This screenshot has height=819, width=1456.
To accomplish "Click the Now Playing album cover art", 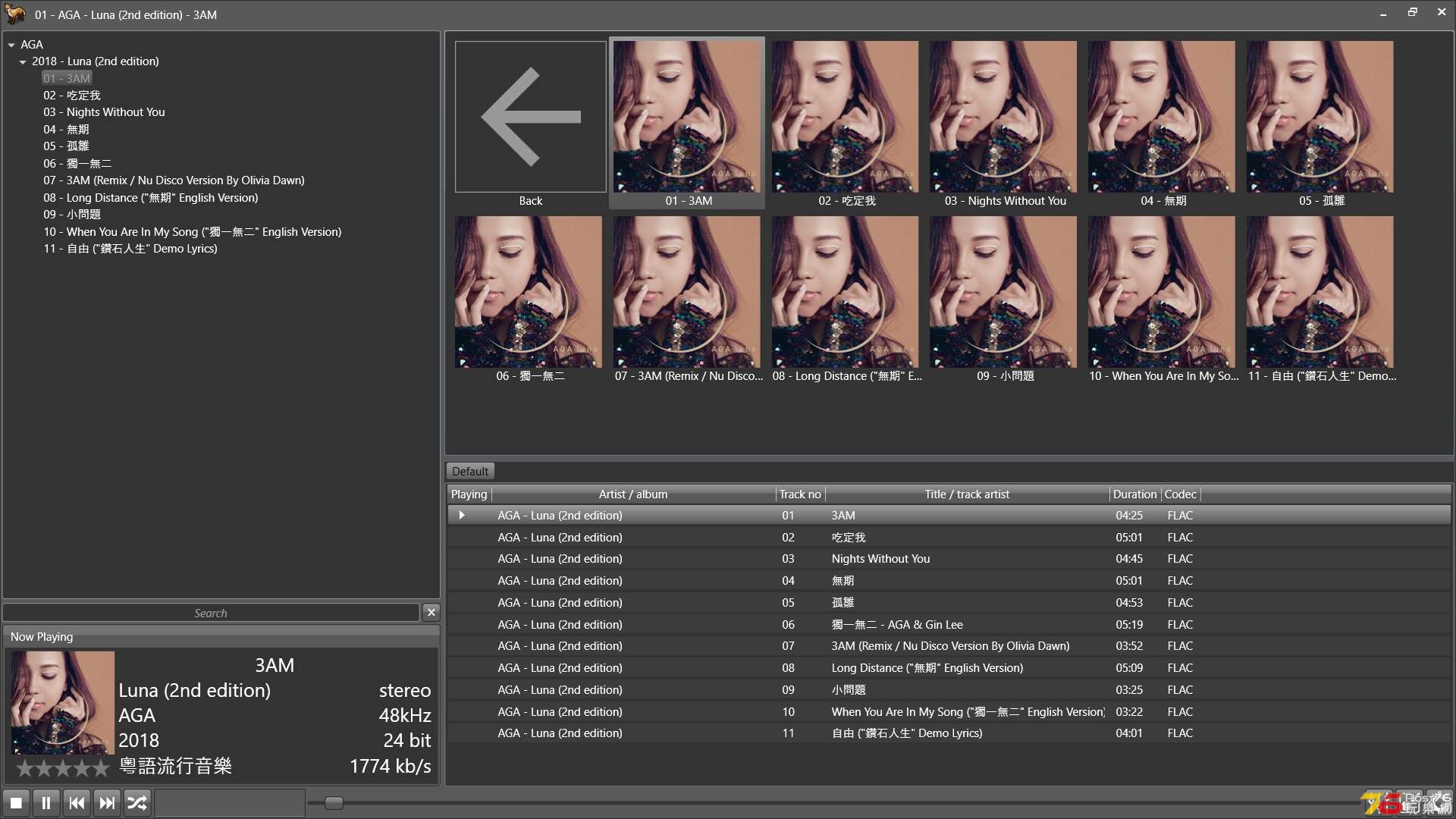I will click(x=63, y=702).
